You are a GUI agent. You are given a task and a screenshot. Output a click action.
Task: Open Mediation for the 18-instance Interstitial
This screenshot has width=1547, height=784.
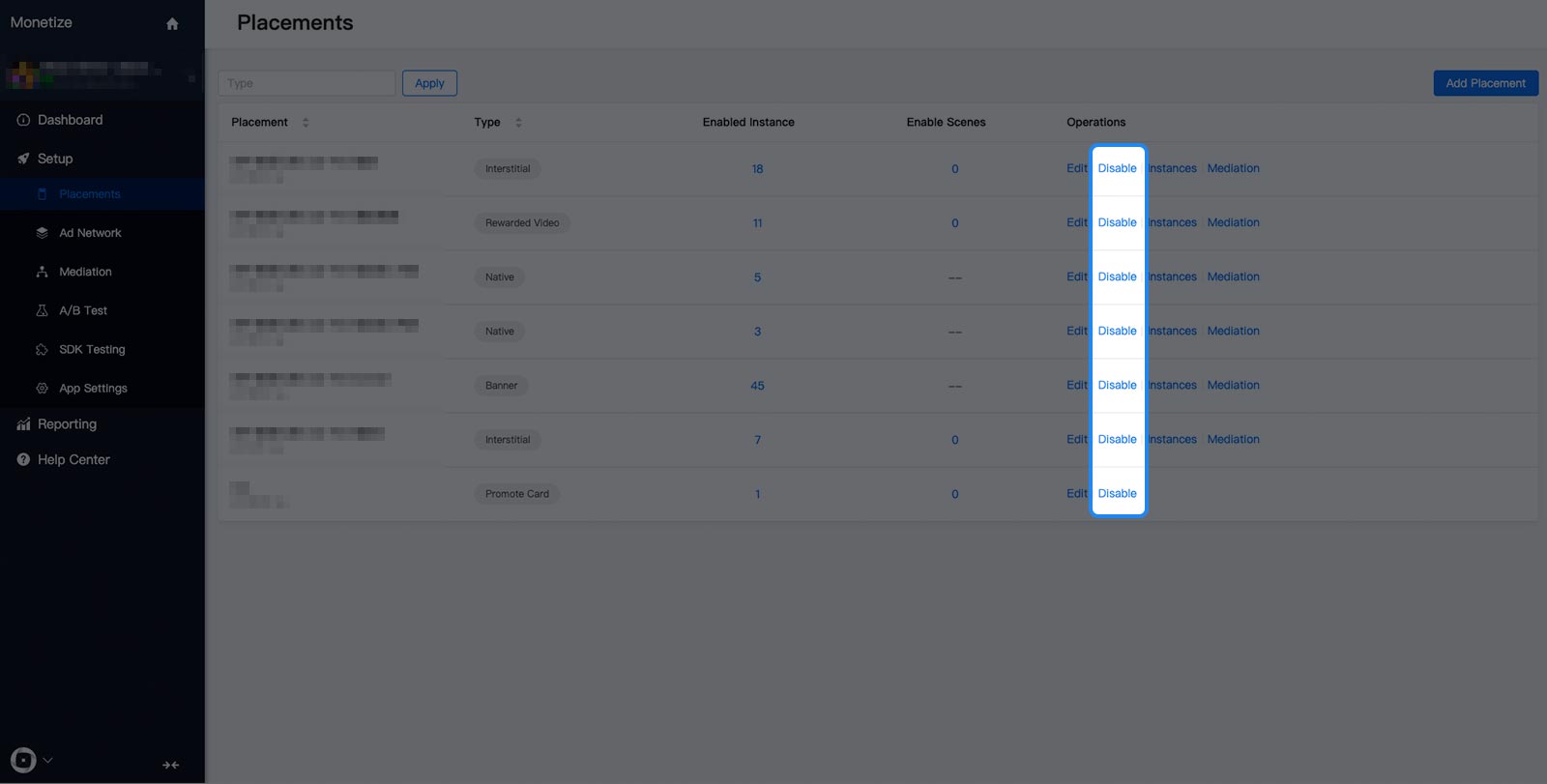point(1233,168)
